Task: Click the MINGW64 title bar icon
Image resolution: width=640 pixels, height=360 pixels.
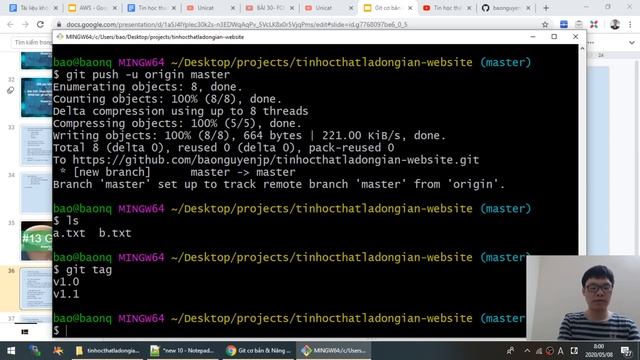Action: (60, 37)
